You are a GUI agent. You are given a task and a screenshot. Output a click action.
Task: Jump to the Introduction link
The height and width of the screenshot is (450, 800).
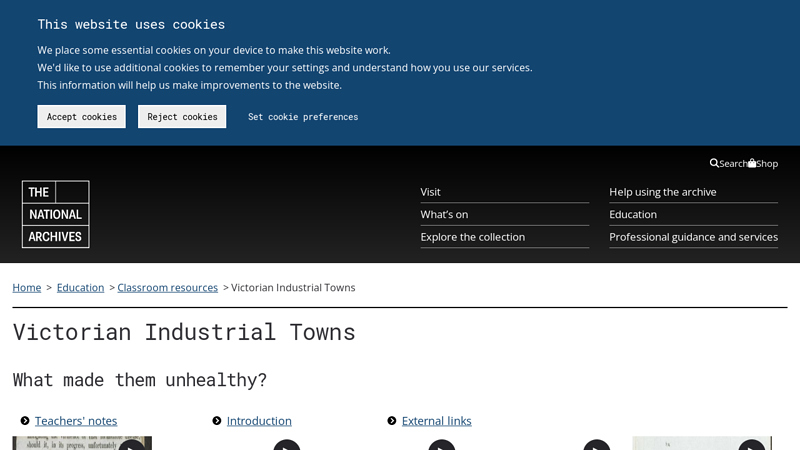(x=259, y=421)
